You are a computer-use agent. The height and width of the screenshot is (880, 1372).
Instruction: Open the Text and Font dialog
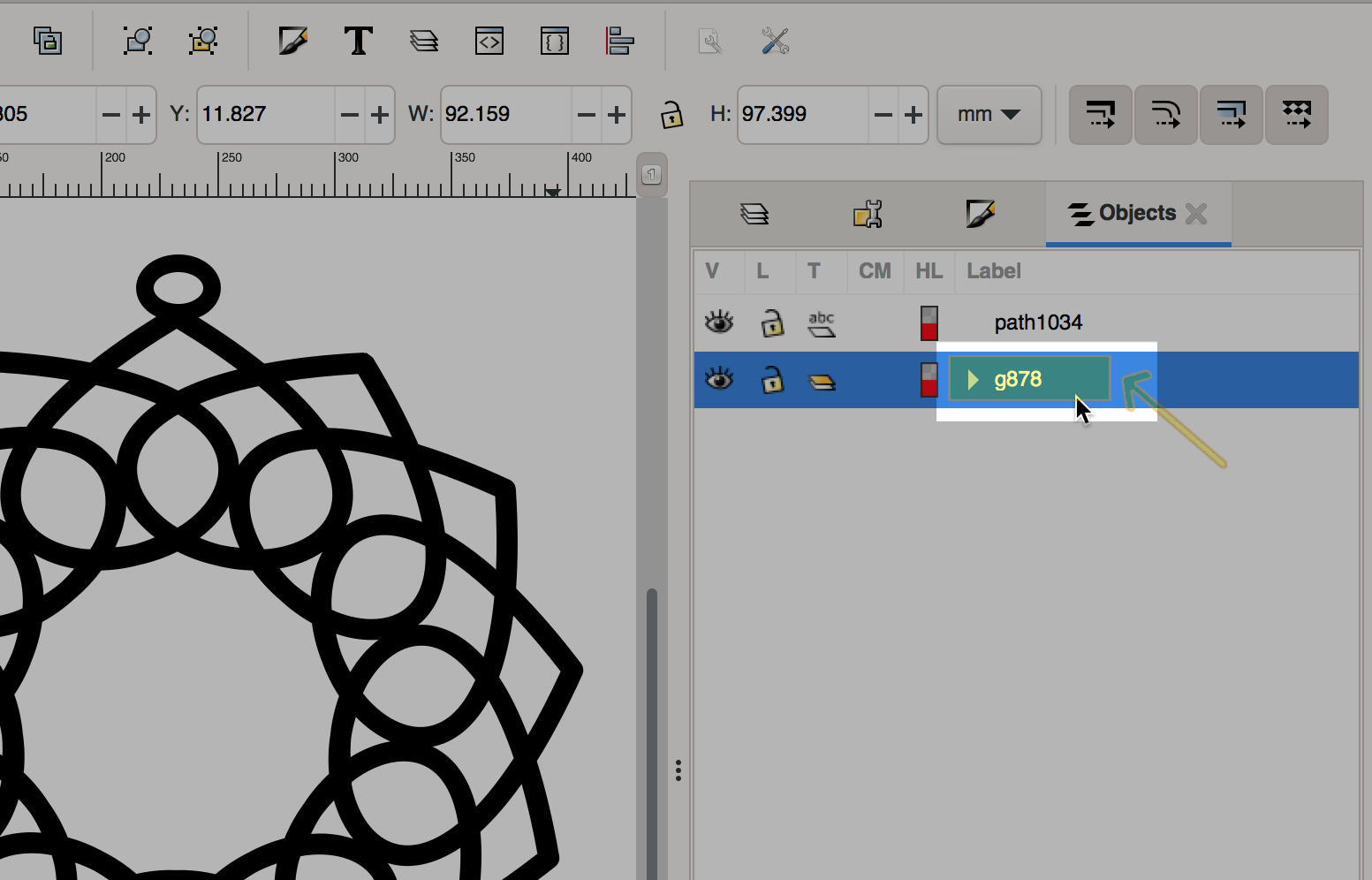[x=358, y=42]
